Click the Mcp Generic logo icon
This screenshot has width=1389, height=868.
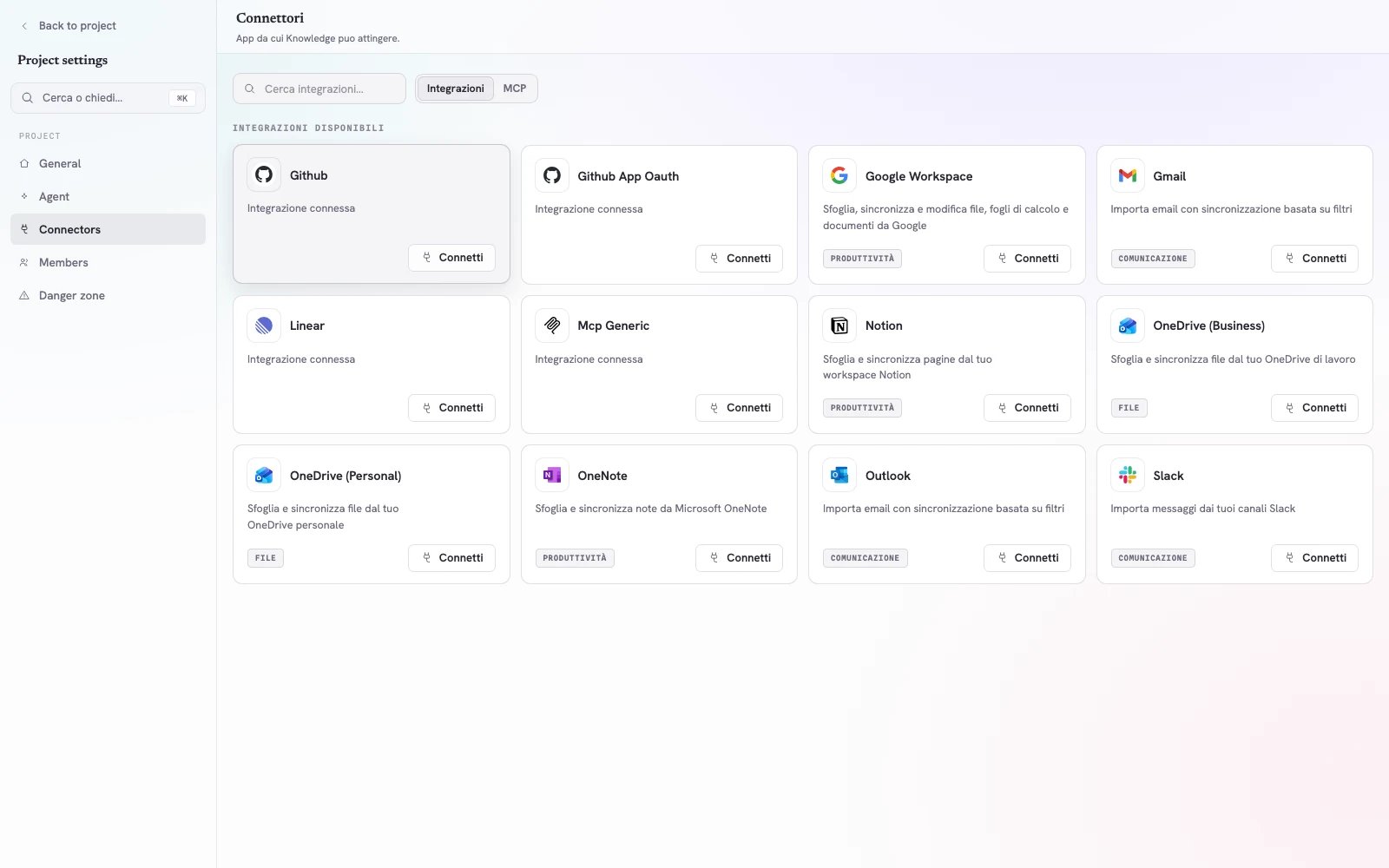tap(552, 325)
